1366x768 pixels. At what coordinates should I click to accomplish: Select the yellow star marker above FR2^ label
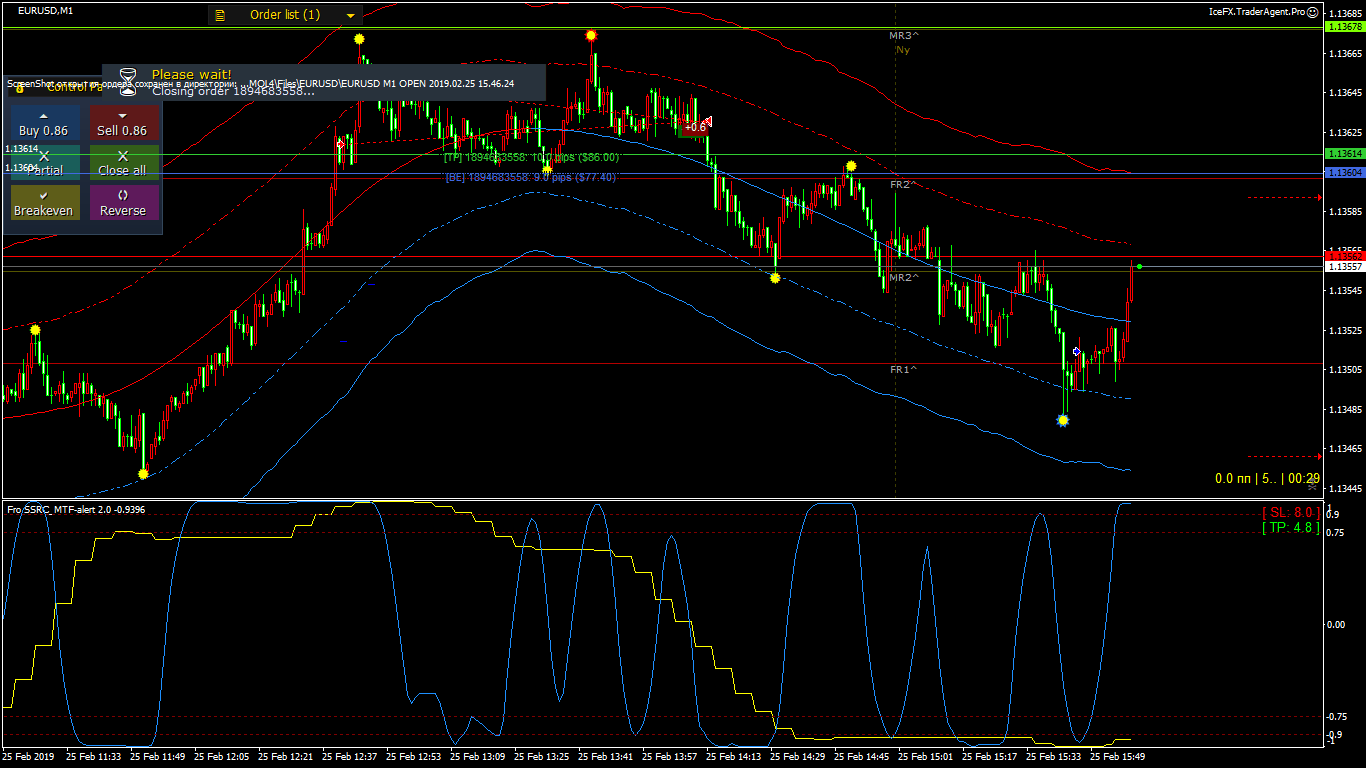click(851, 166)
